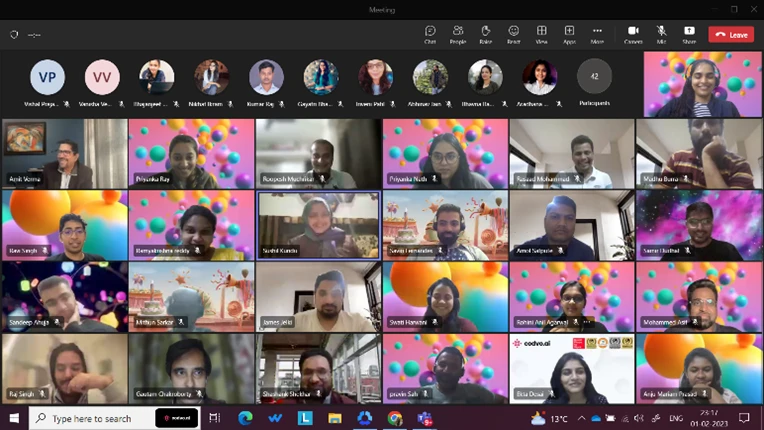Open more options on Rohini Anil Agarwal tile
This screenshot has height=430, width=764.
pyautogui.click(x=589, y=322)
